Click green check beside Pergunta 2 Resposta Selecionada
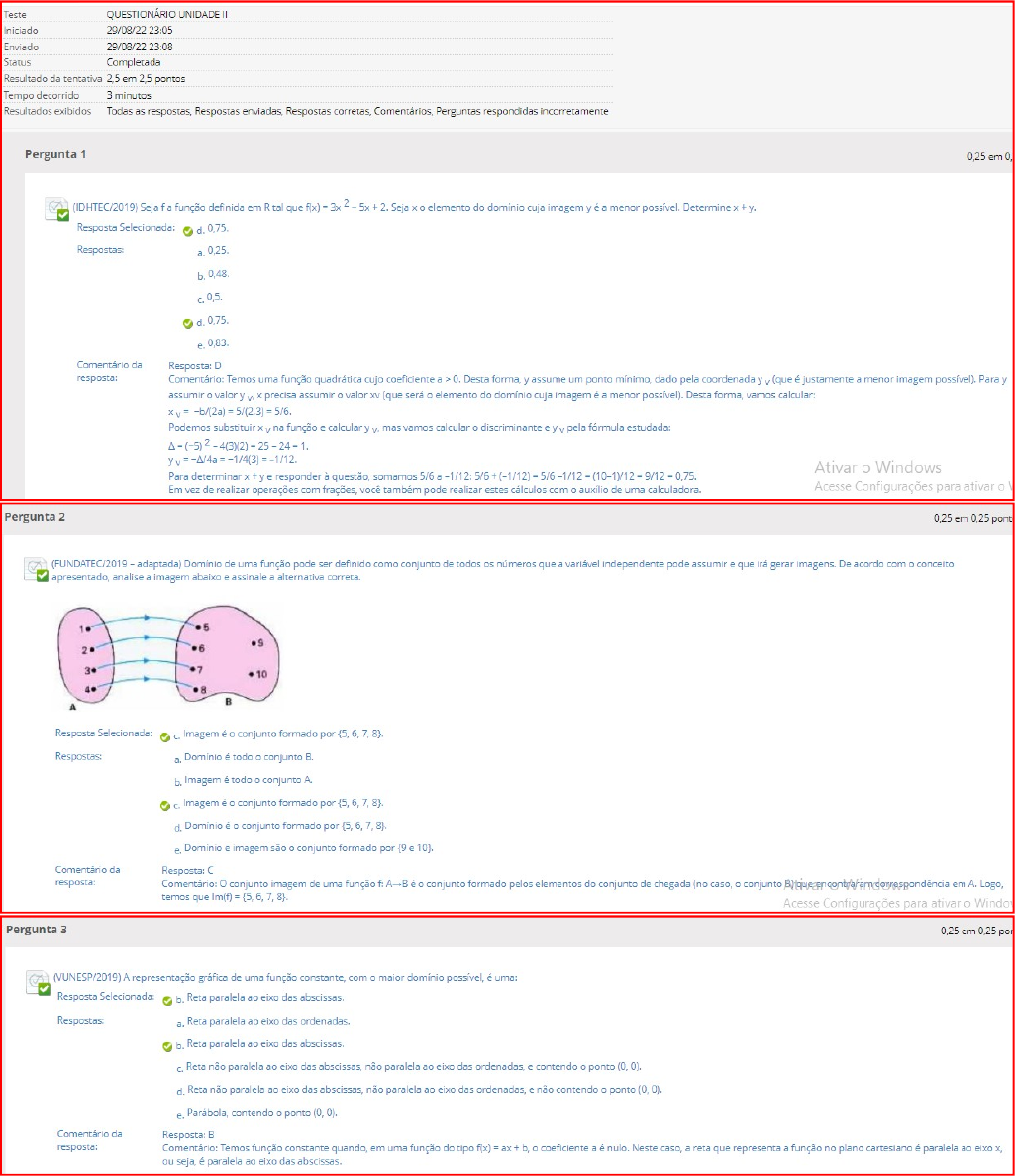1015x1176 pixels. pyautogui.click(x=165, y=736)
